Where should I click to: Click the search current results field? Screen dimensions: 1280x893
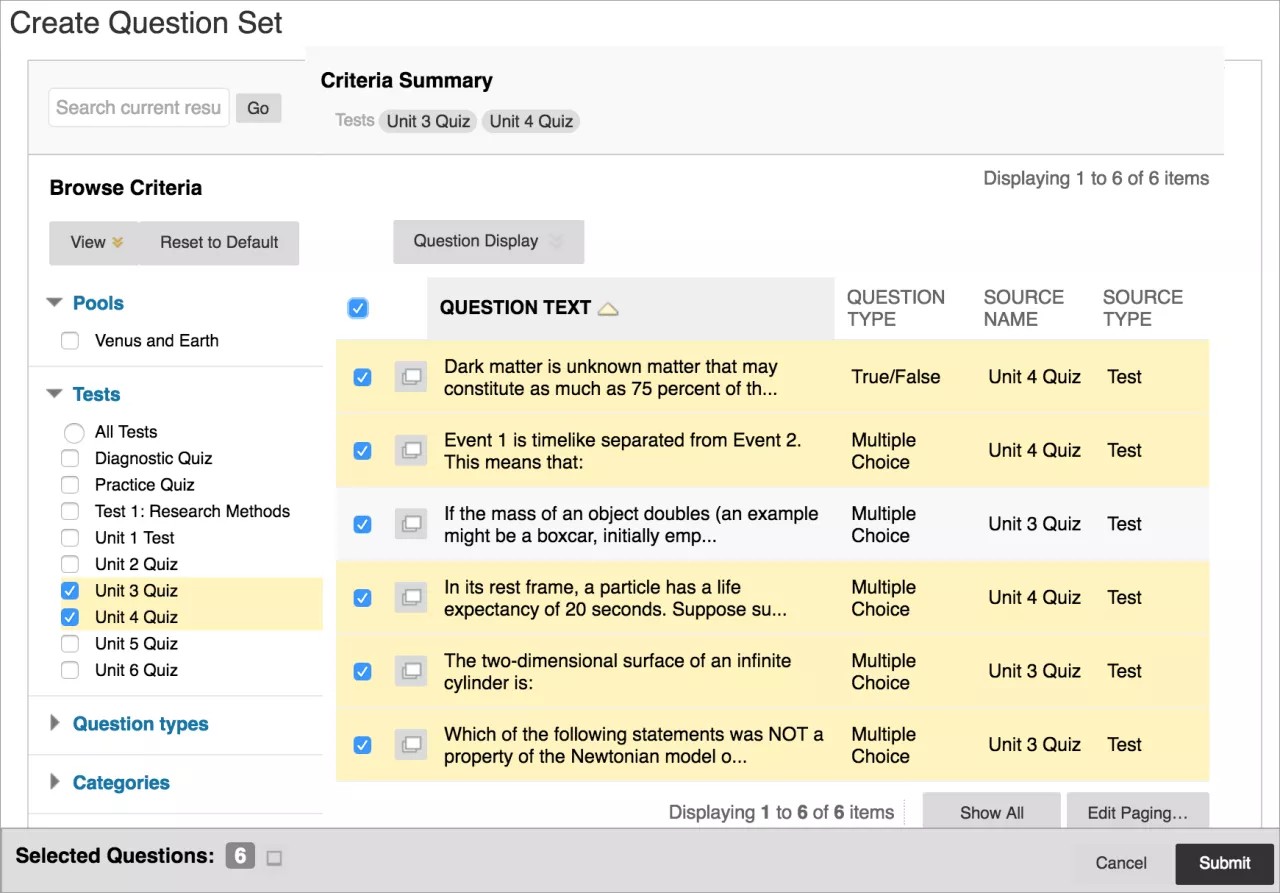click(x=138, y=107)
